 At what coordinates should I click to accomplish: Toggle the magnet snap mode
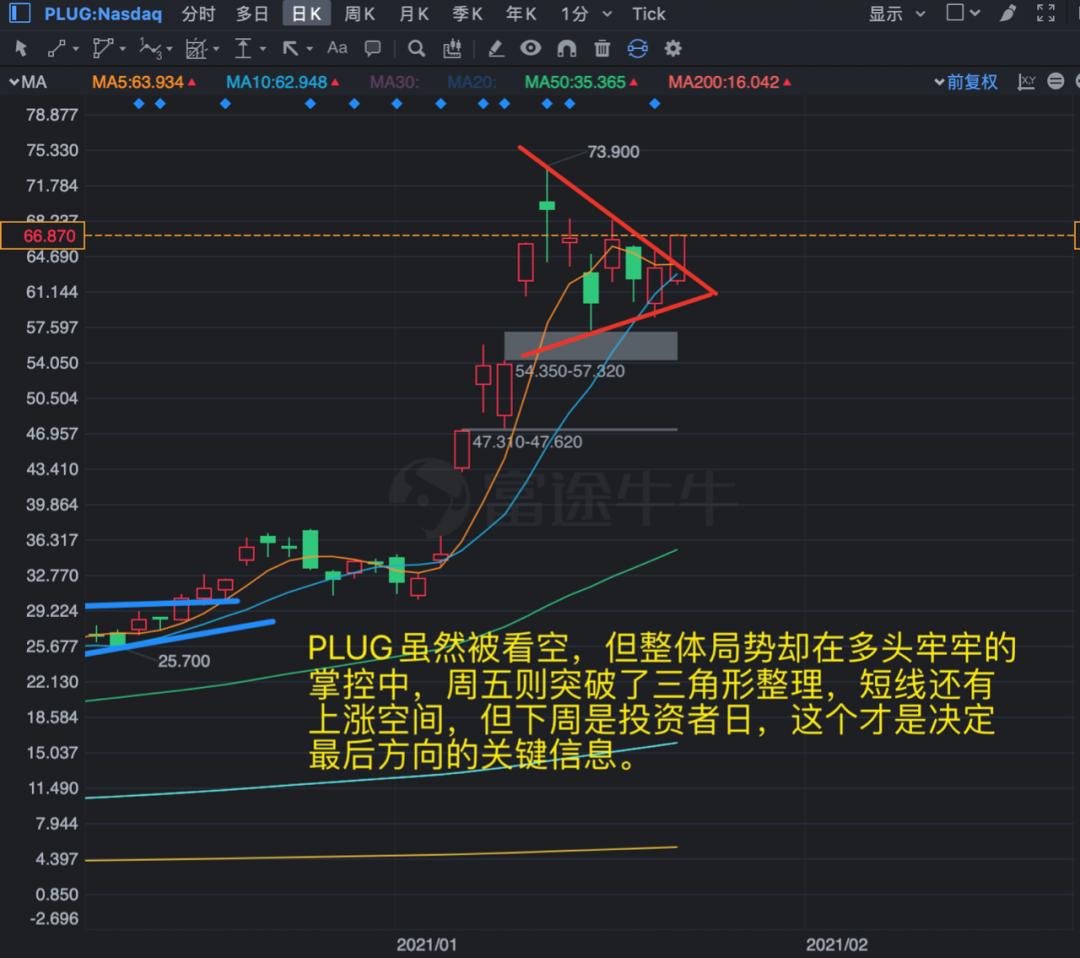pos(566,48)
